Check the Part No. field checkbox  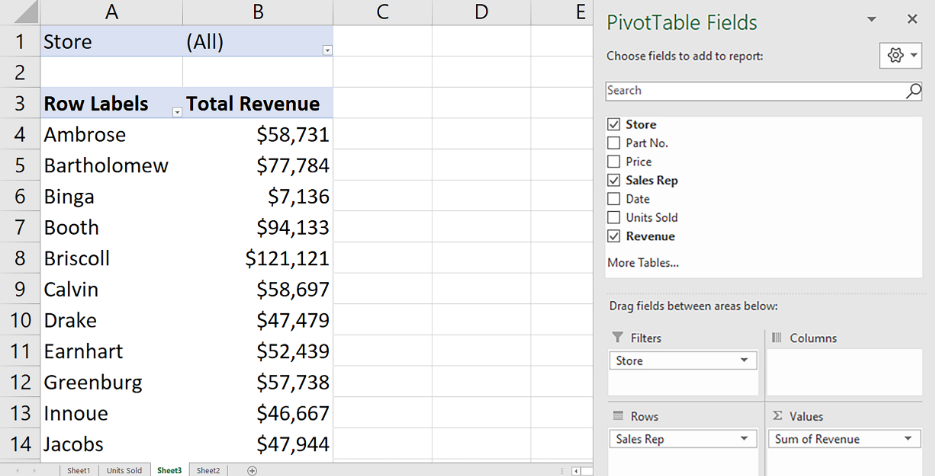[x=614, y=143]
